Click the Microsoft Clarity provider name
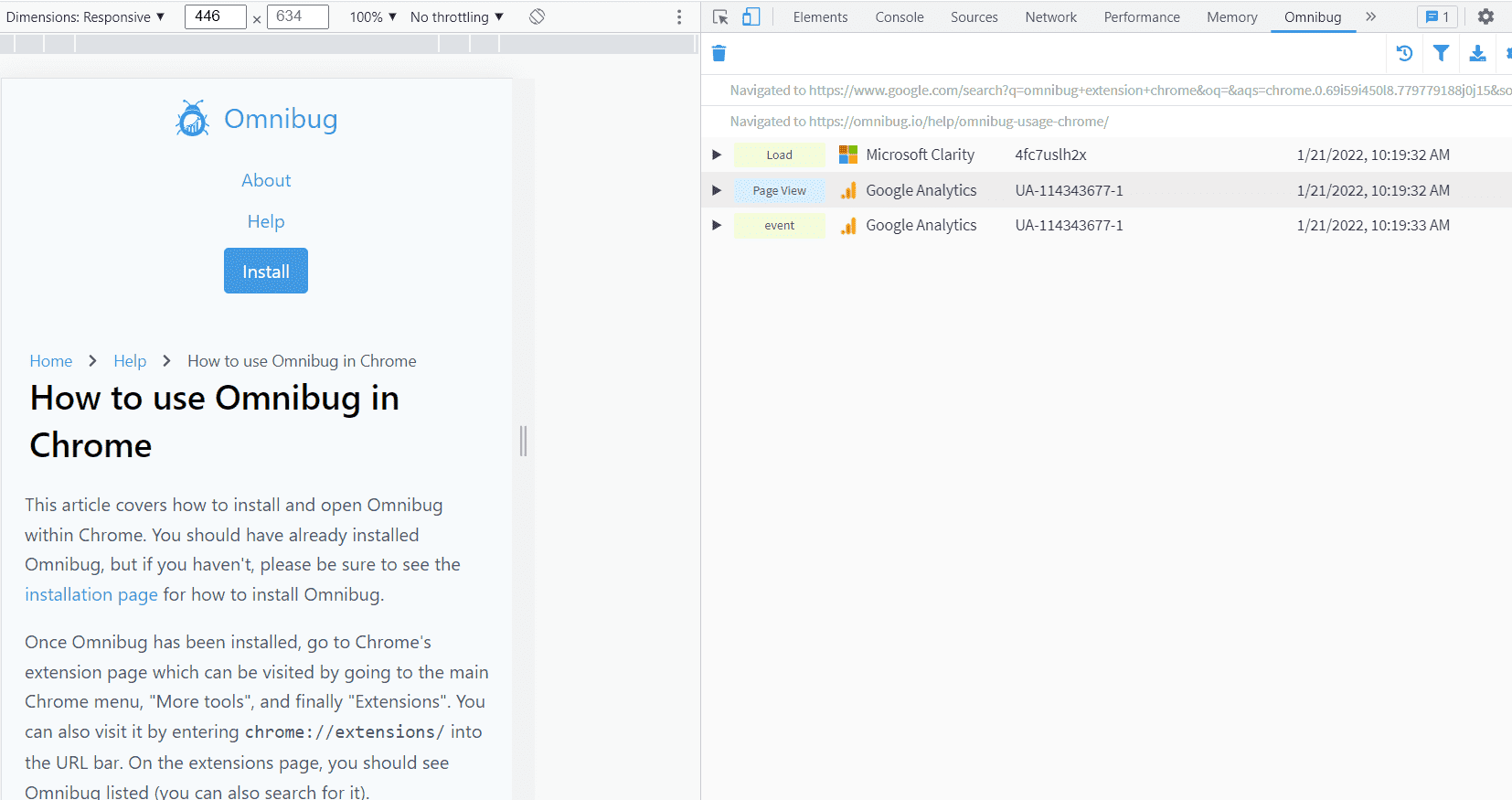Viewport: 1512px width, 800px height. pos(921,155)
